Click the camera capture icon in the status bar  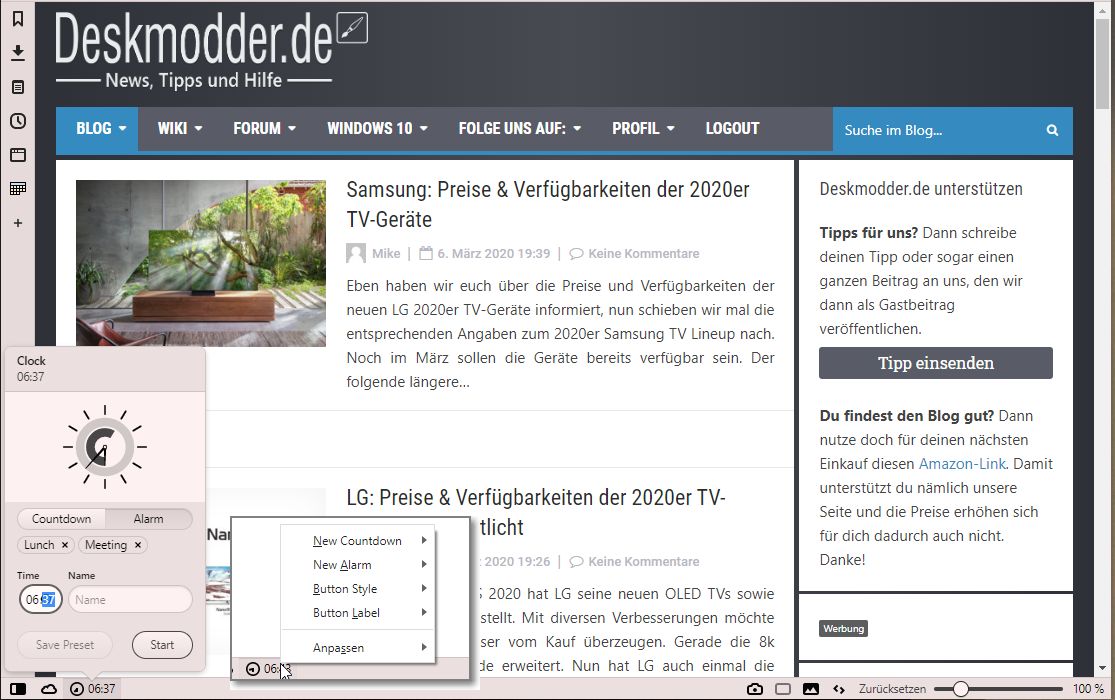tap(754, 689)
